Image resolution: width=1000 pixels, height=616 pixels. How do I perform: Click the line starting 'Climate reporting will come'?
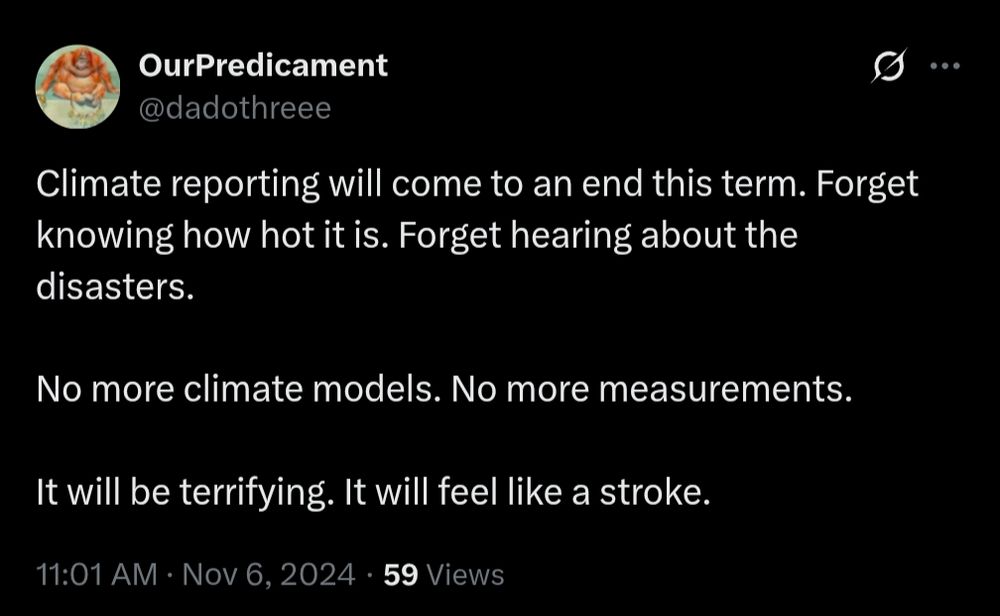(x=477, y=184)
